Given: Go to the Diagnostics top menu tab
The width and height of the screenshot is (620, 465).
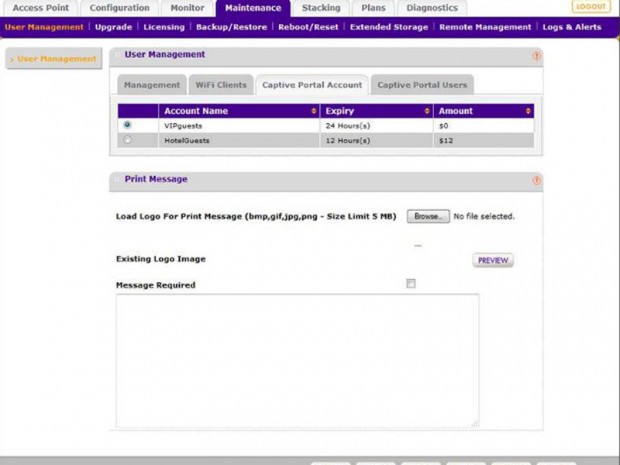Looking at the screenshot, I should click(x=432, y=8).
